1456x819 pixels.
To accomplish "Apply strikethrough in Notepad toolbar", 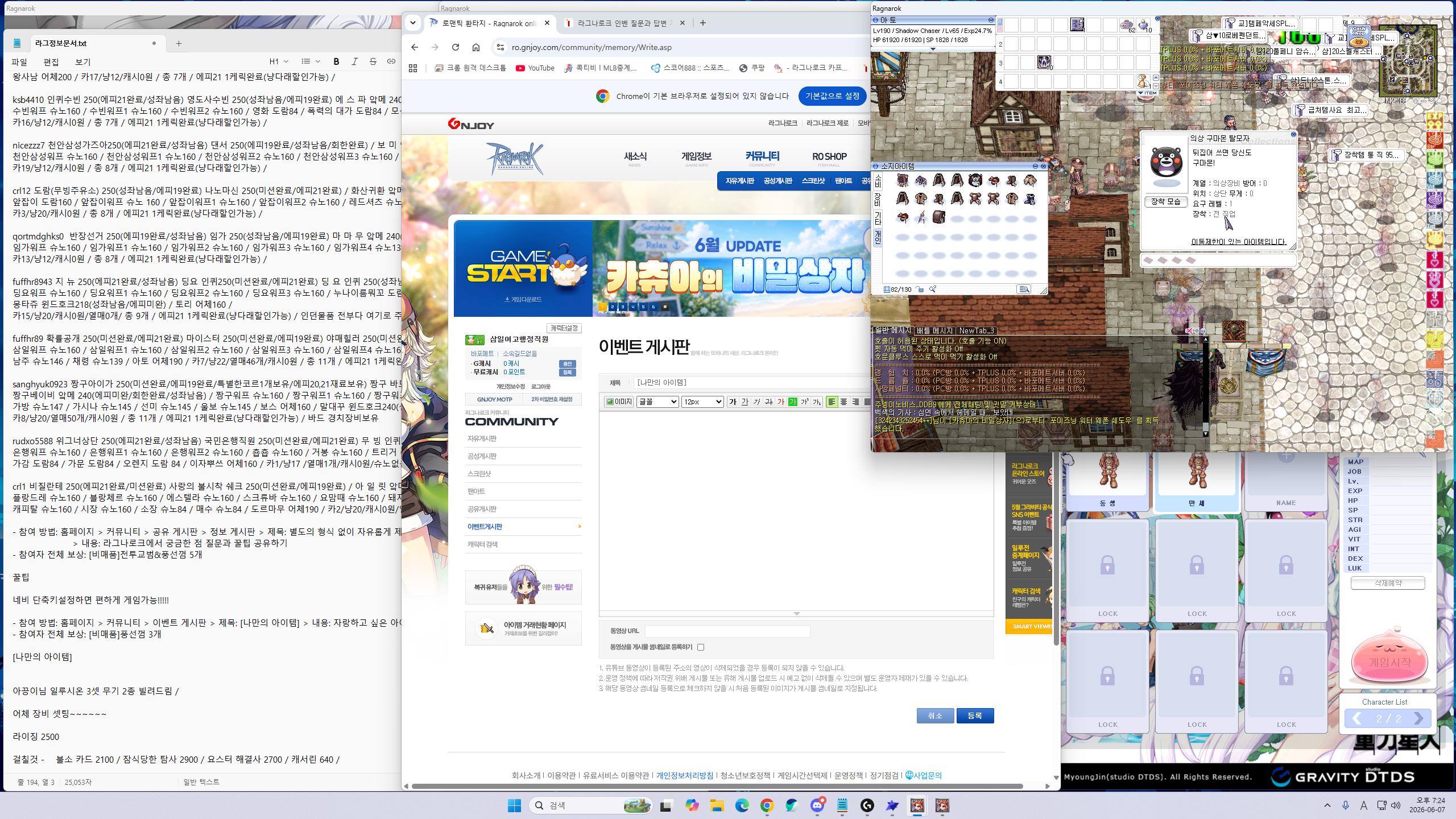I will click(x=373, y=61).
